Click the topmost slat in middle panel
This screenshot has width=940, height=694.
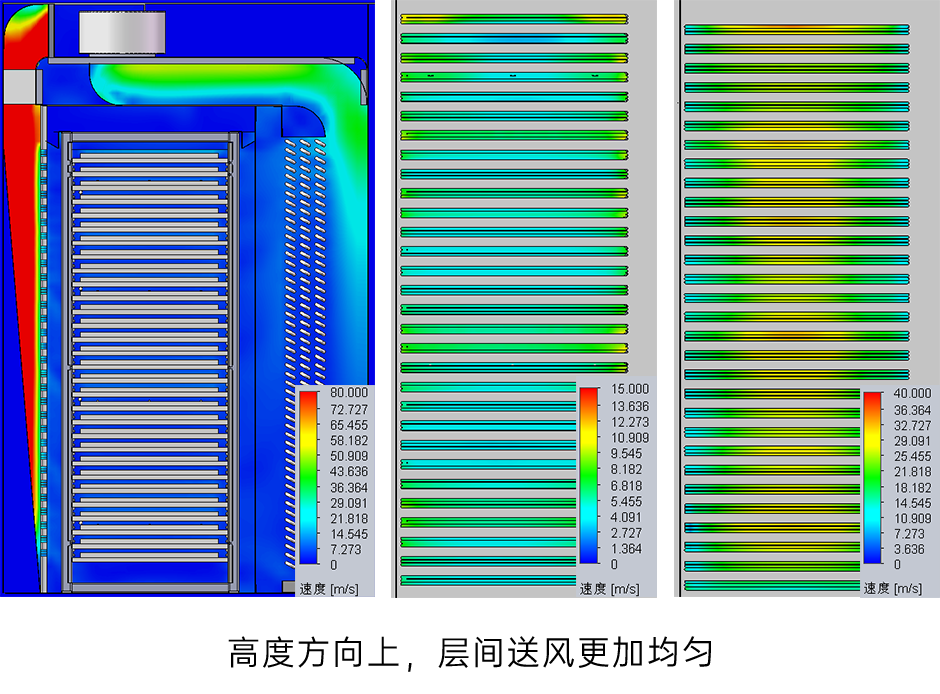click(514, 19)
